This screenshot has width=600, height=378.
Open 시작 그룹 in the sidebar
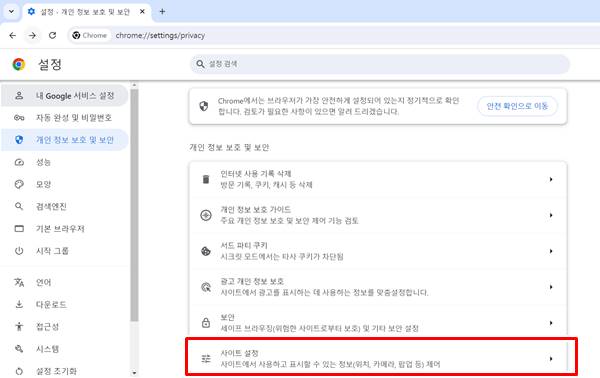[65, 251]
